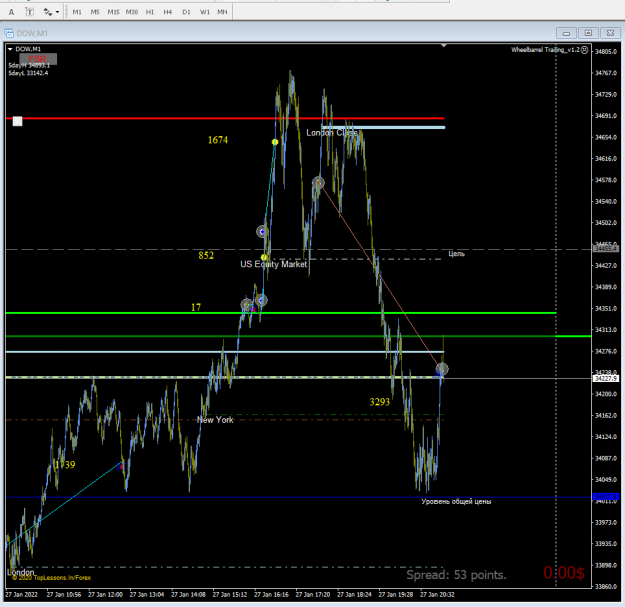The height and width of the screenshot is (607, 625).
Task: Click the current price label 34227.9
Action: [606, 378]
